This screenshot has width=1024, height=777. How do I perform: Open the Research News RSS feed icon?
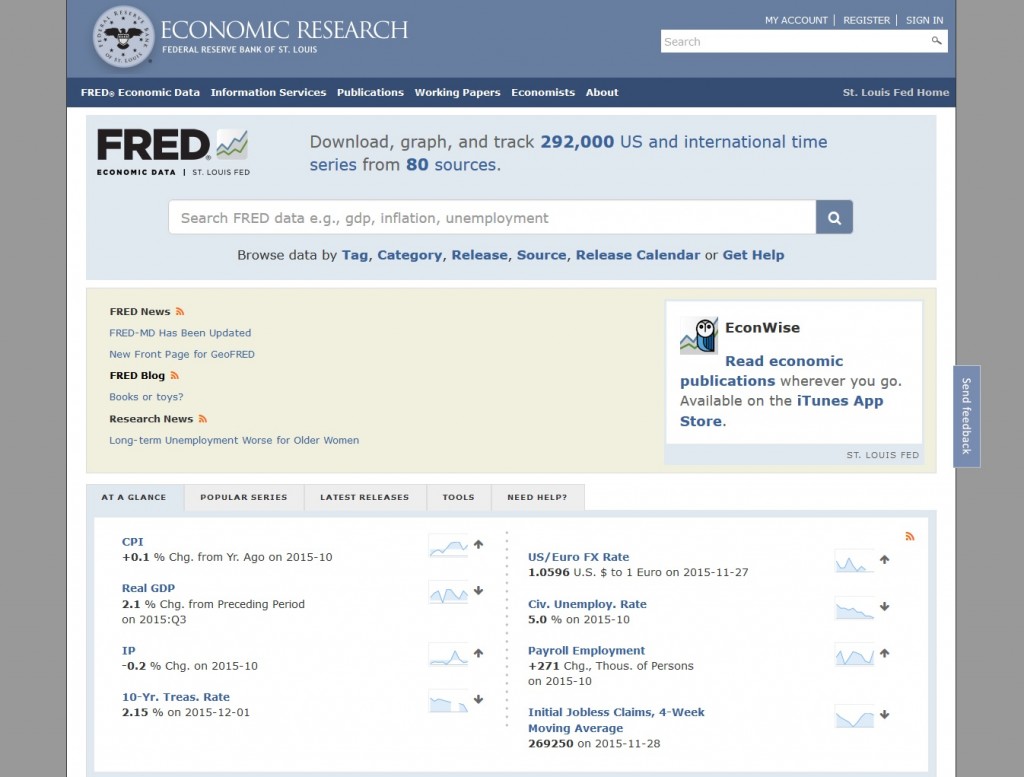[202, 419]
